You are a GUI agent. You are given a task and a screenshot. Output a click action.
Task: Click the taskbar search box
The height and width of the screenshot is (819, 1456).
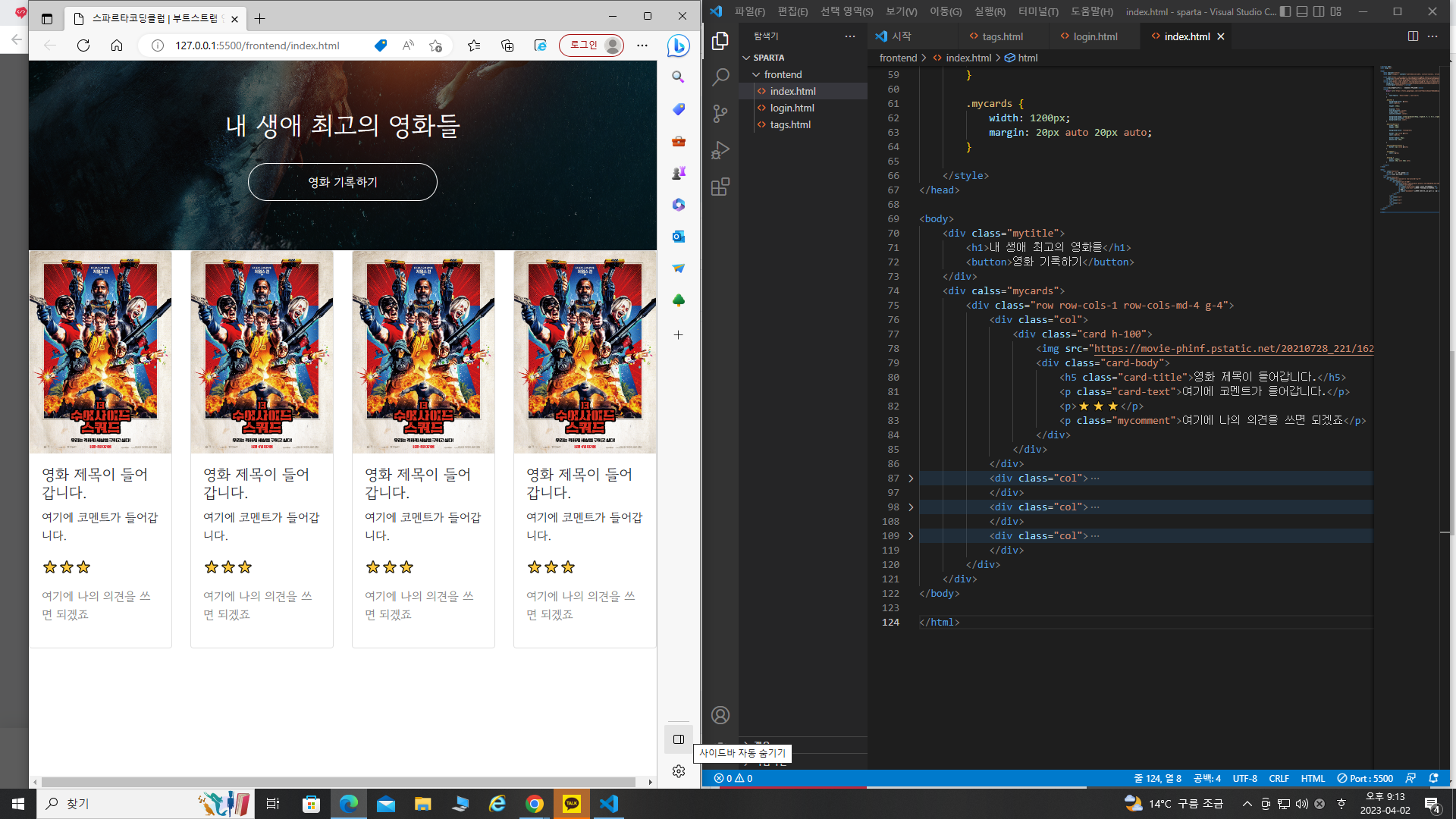(144, 804)
